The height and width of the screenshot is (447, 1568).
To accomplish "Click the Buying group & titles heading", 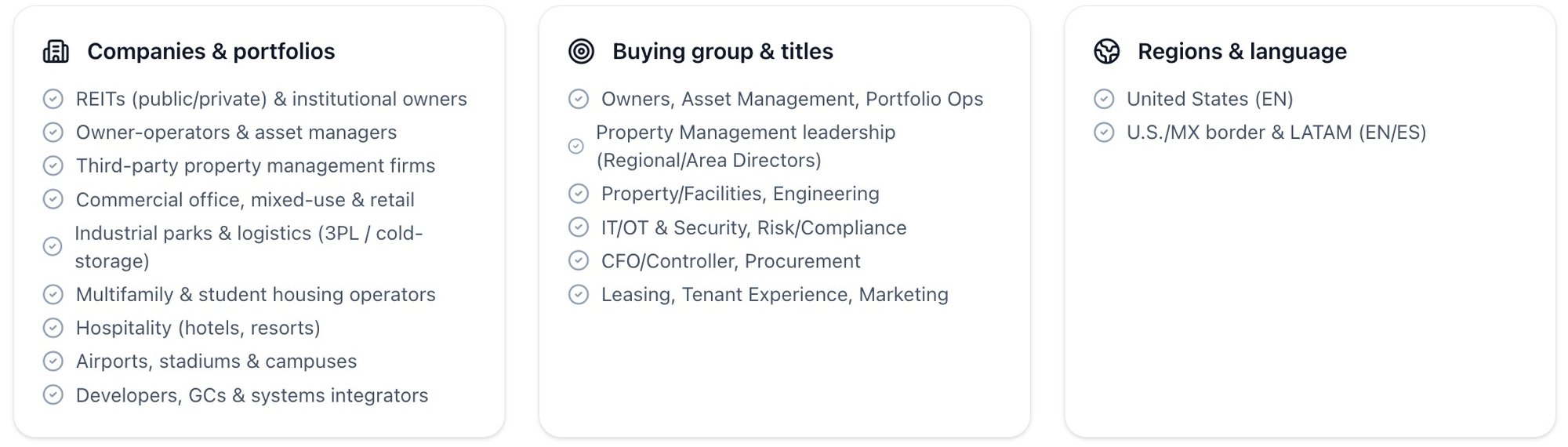I will tap(722, 52).
